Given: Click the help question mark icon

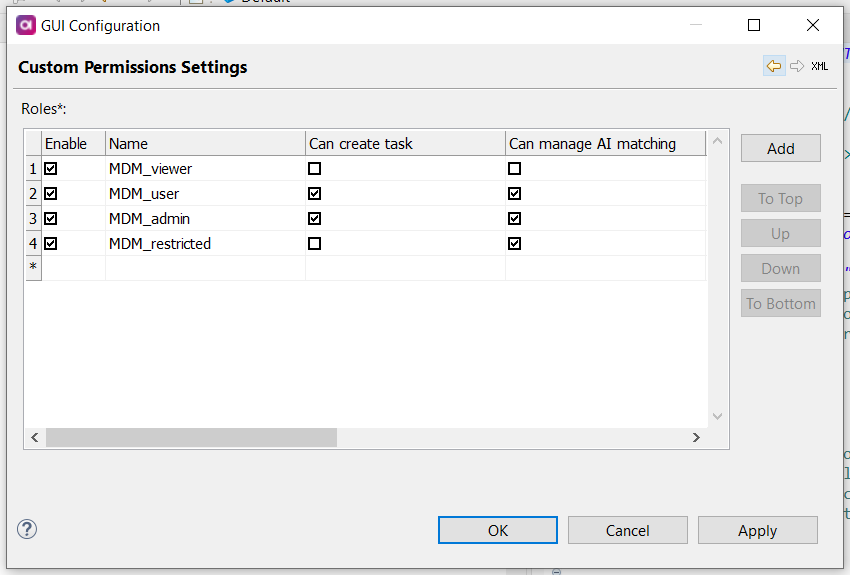Looking at the screenshot, I should click(x=27, y=529).
